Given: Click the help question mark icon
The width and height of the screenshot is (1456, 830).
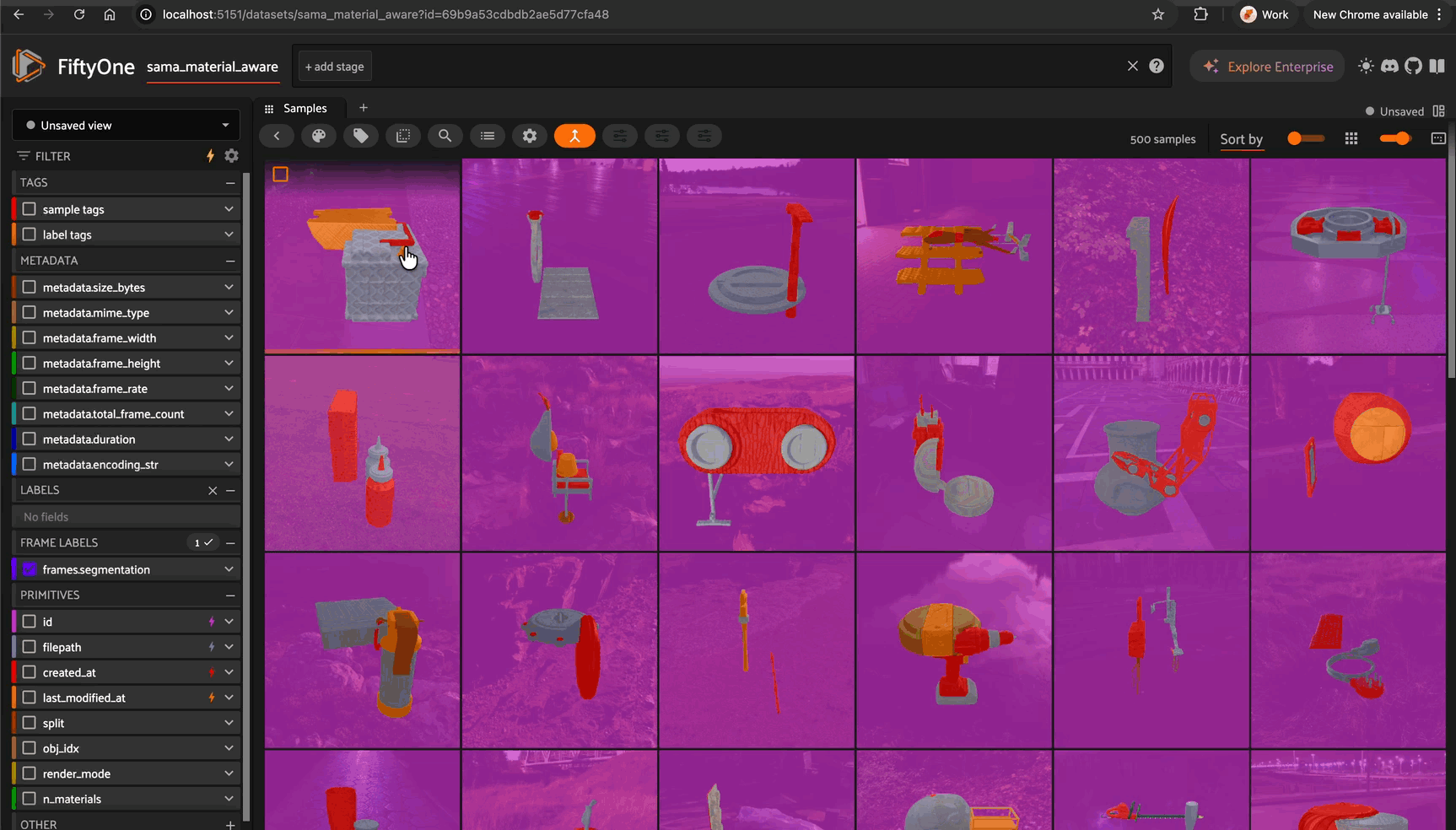Looking at the screenshot, I should [1157, 66].
